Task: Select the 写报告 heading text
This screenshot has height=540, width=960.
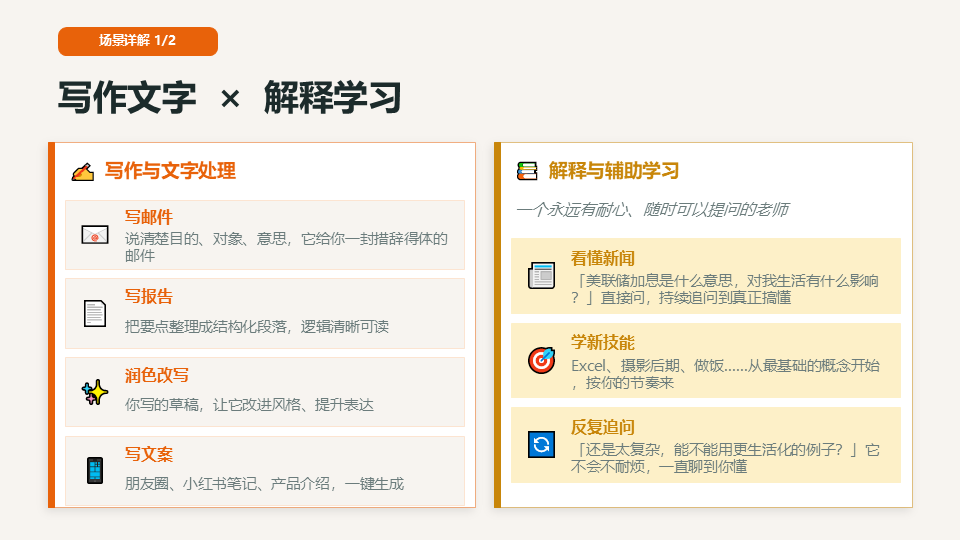Action: click(x=149, y=296)
